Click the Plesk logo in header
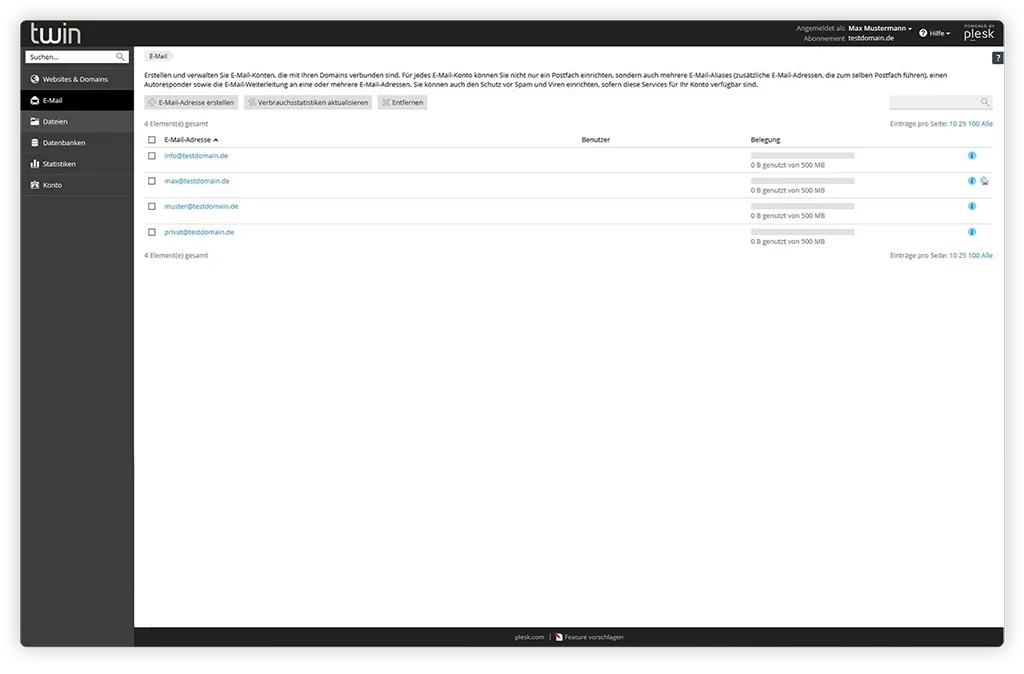1024x674 pixels. 979,33
